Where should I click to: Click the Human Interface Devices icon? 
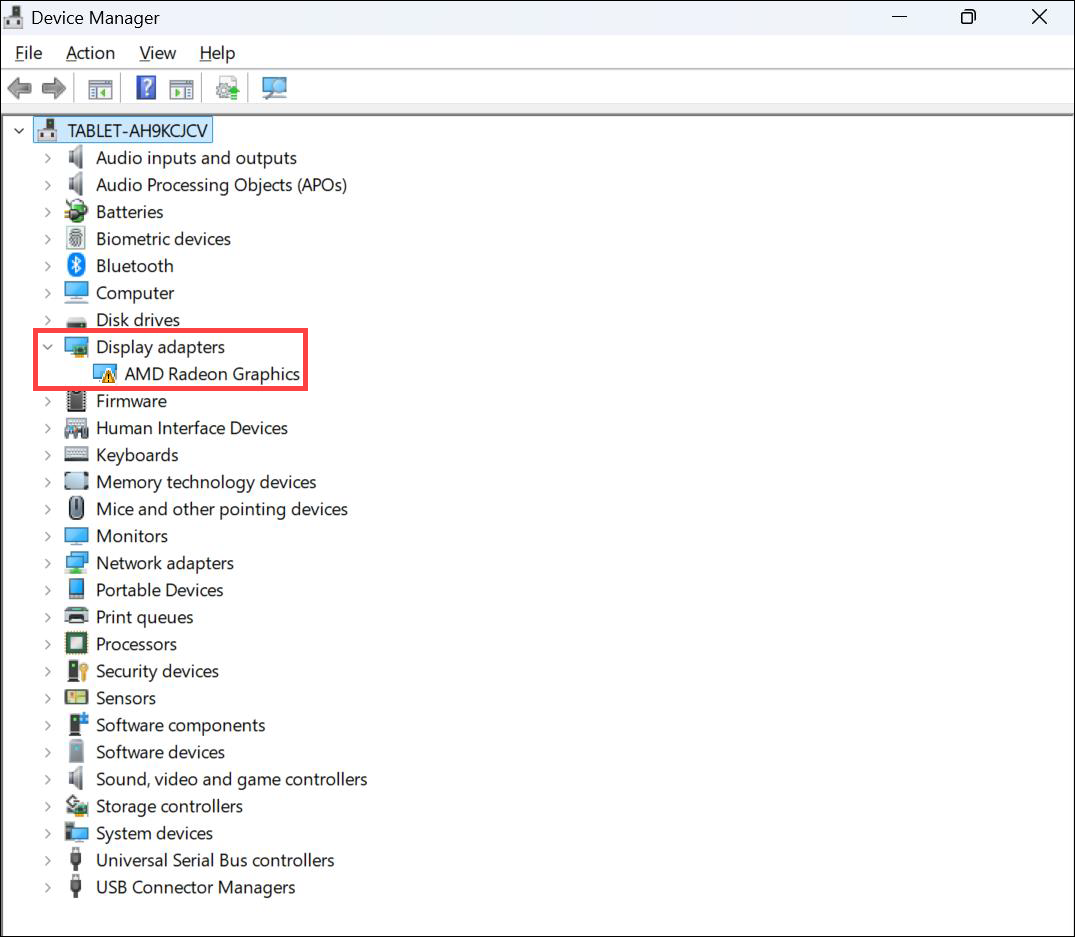click(x=76, y=428)
